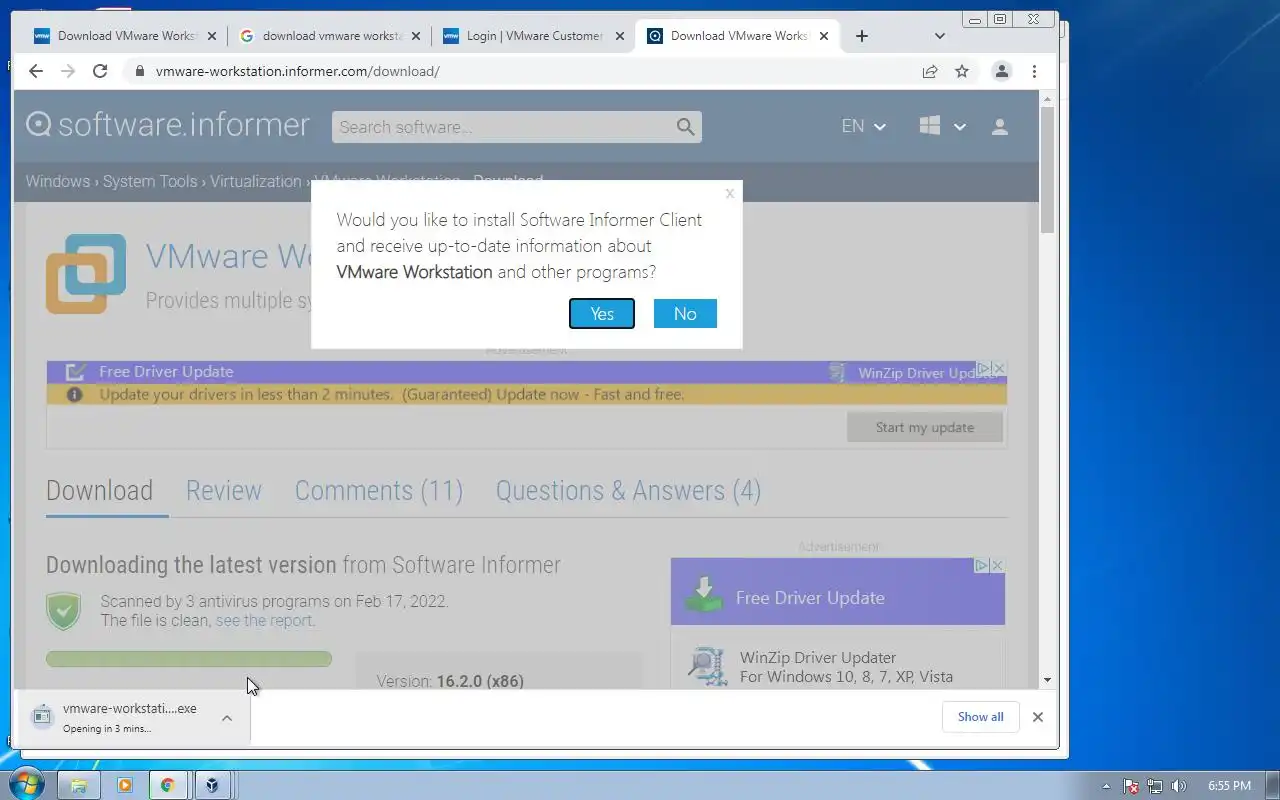
Task: Open the see the report link
Action: 264,620
